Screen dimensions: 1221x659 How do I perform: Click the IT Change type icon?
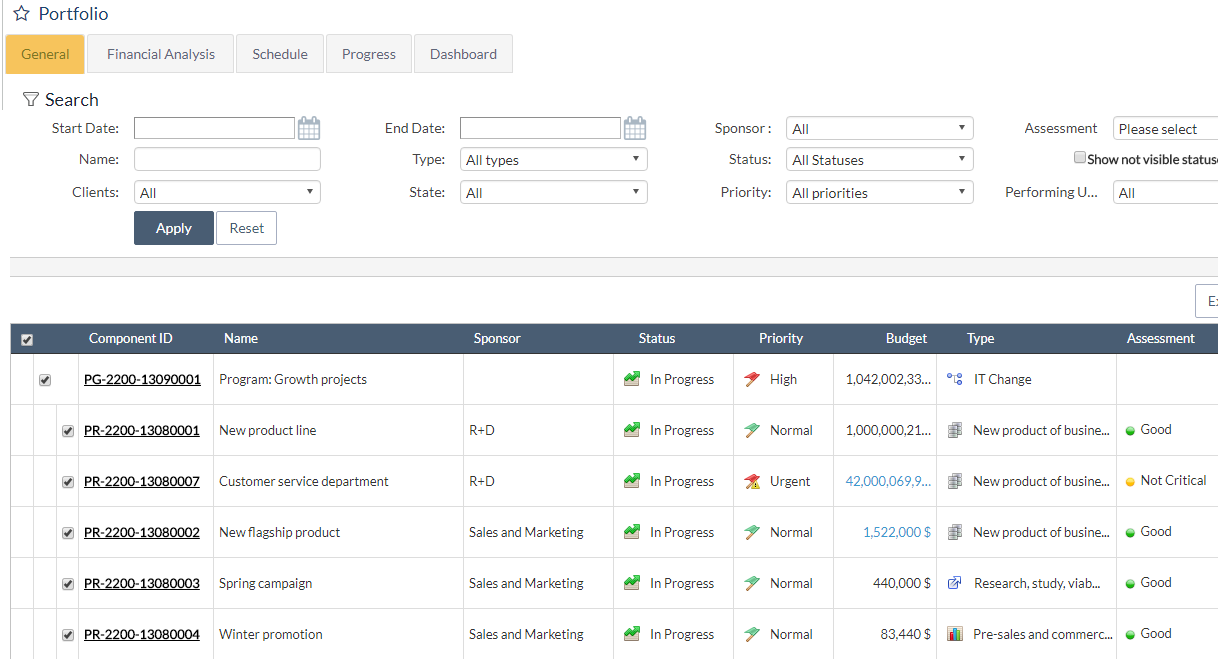[x=955, y=380]
